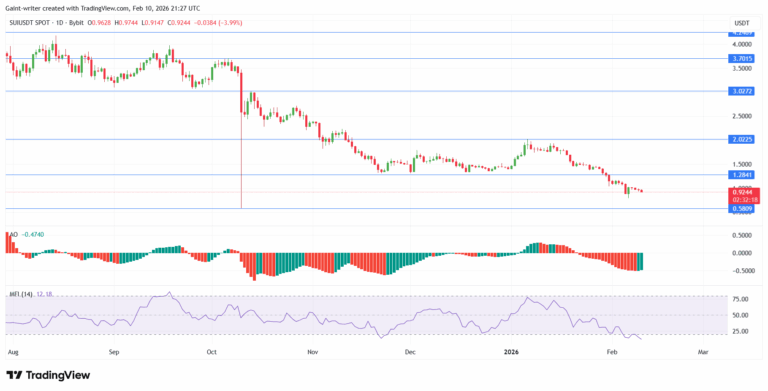Click the 2.5000 price axis label
This screenshot has height=391, width=768.
(742, 117)
